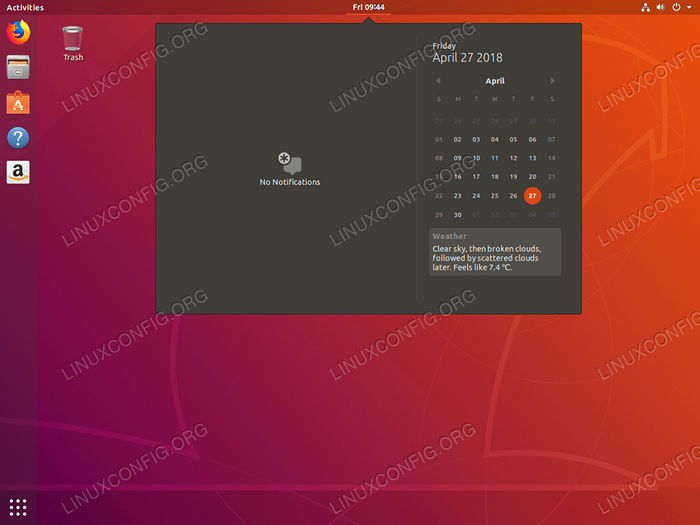Select Saturday April 07 in calendar

[x=552, y=140]
